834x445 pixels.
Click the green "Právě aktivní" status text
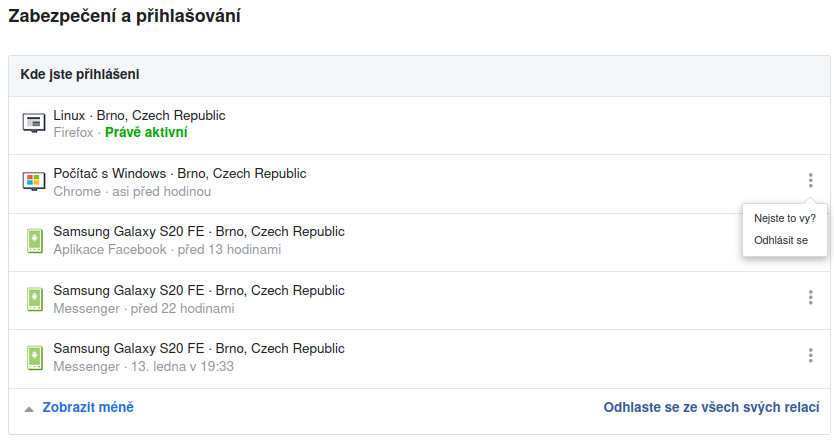pyautogui.click(x=146, y=132)
